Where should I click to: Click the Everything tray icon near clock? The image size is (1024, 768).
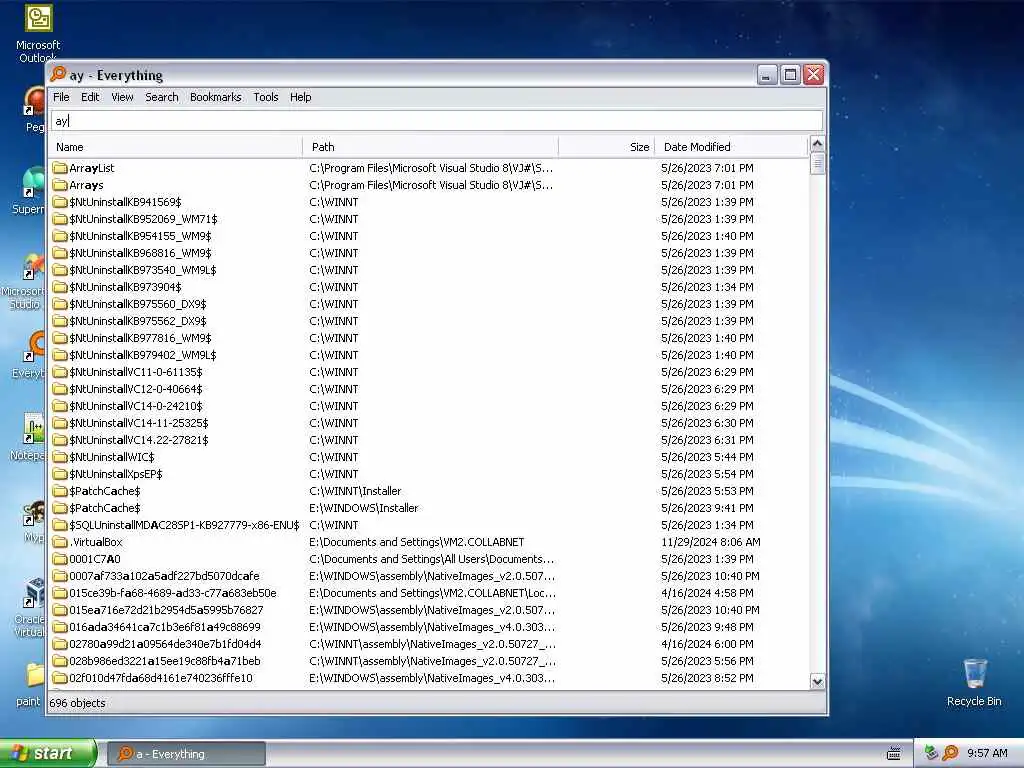pyautogui.click(x=950, y=753)
